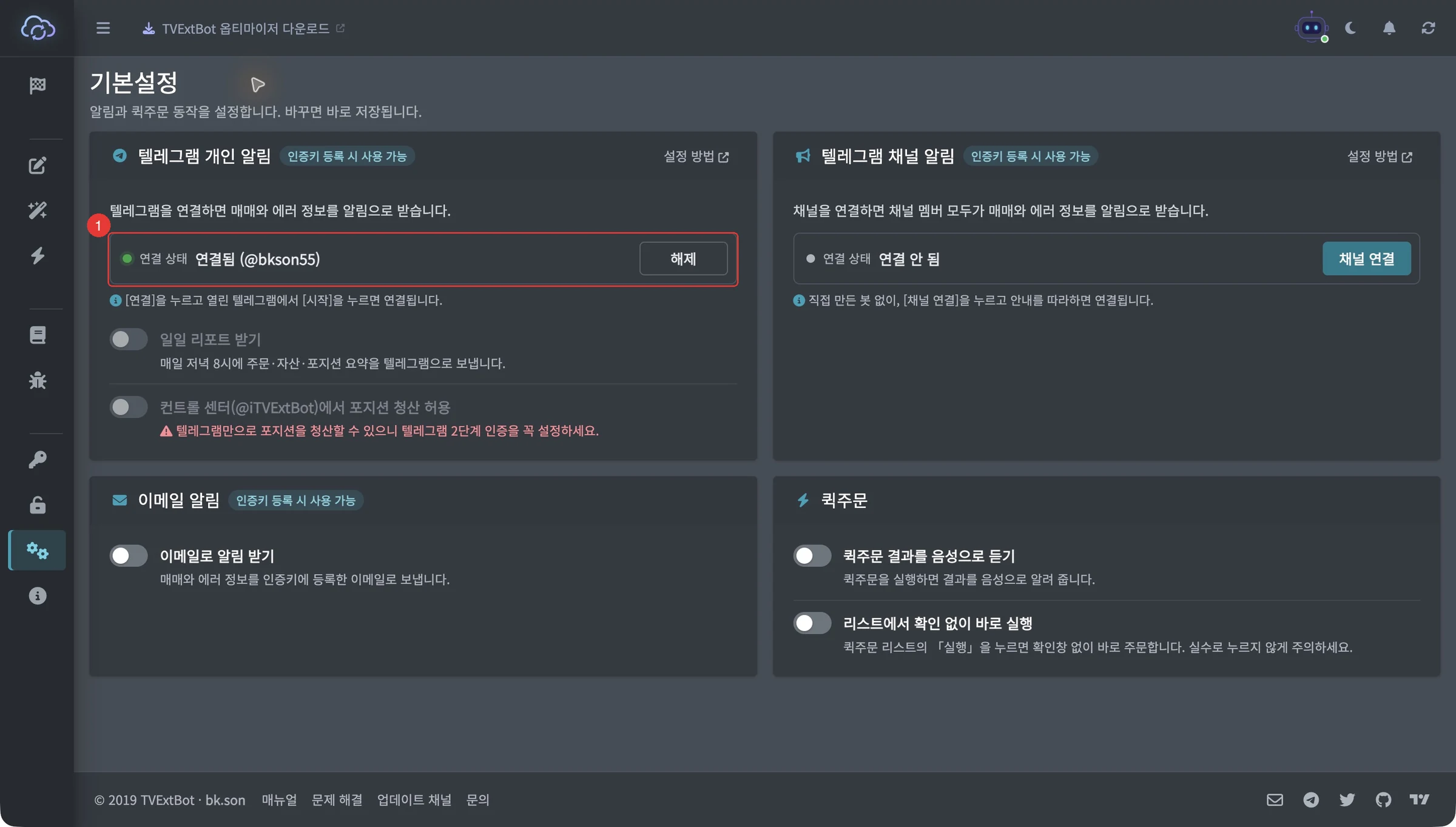The image size is (1456, 827).
Task: Open 설정 방법 link for 채널 알림
Action: [x=1380, y=156]
